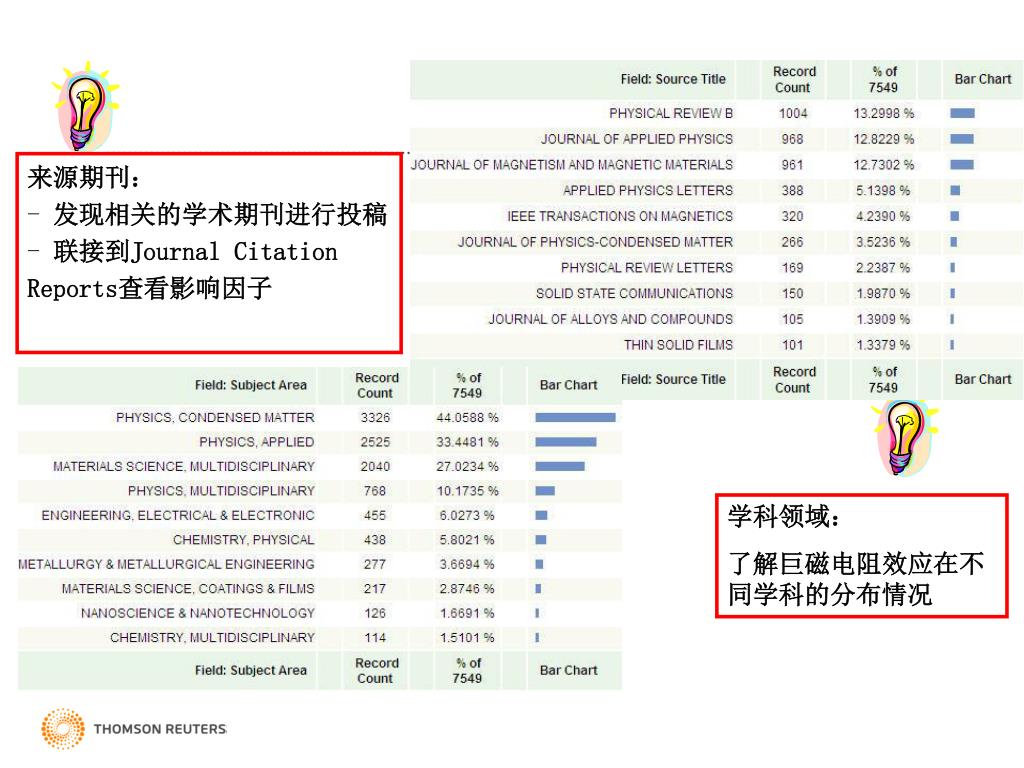
Task: Click JOURNAL OF ALLOYS AND COMPOUNDS
Action: (x=610, y=319)
